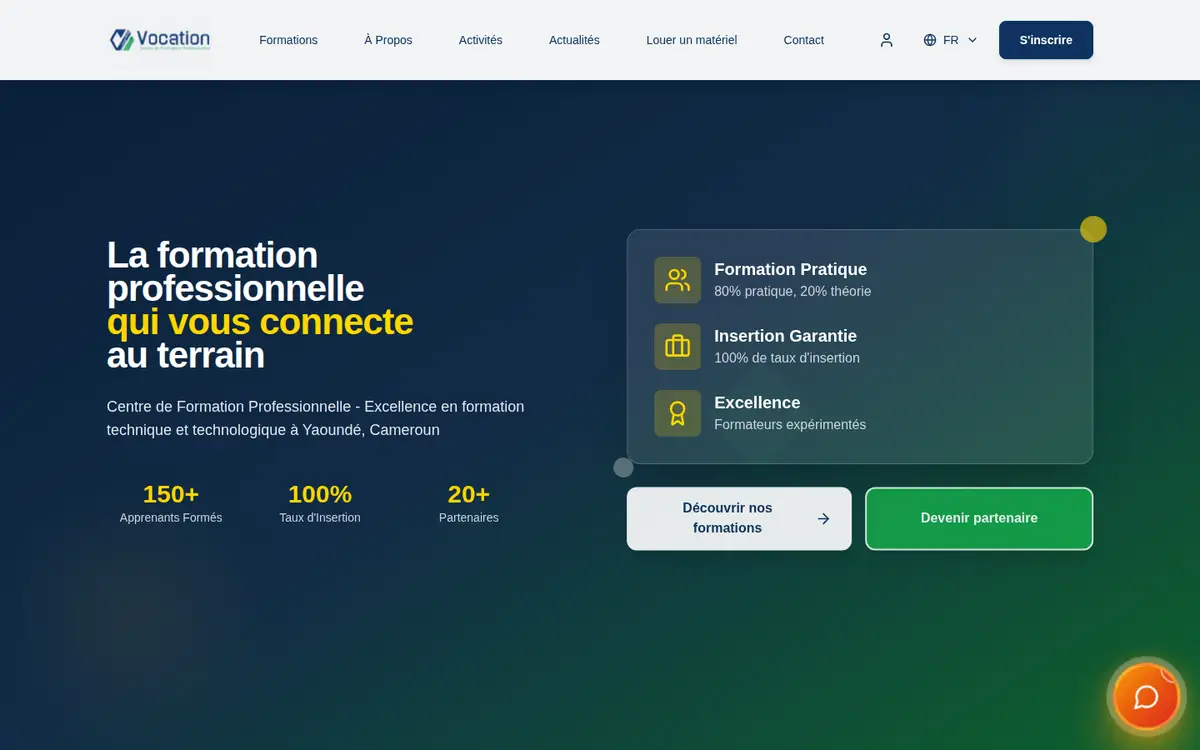Click the yellow 'qui vous connecte' headline
Image resolution: width=1200 pixels, height=750 pixels.
(260, 322)
